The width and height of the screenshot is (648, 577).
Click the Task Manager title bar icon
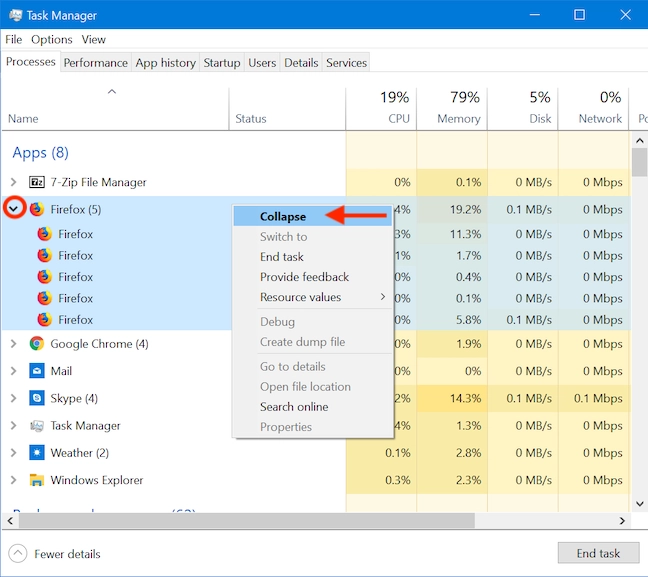15,15
